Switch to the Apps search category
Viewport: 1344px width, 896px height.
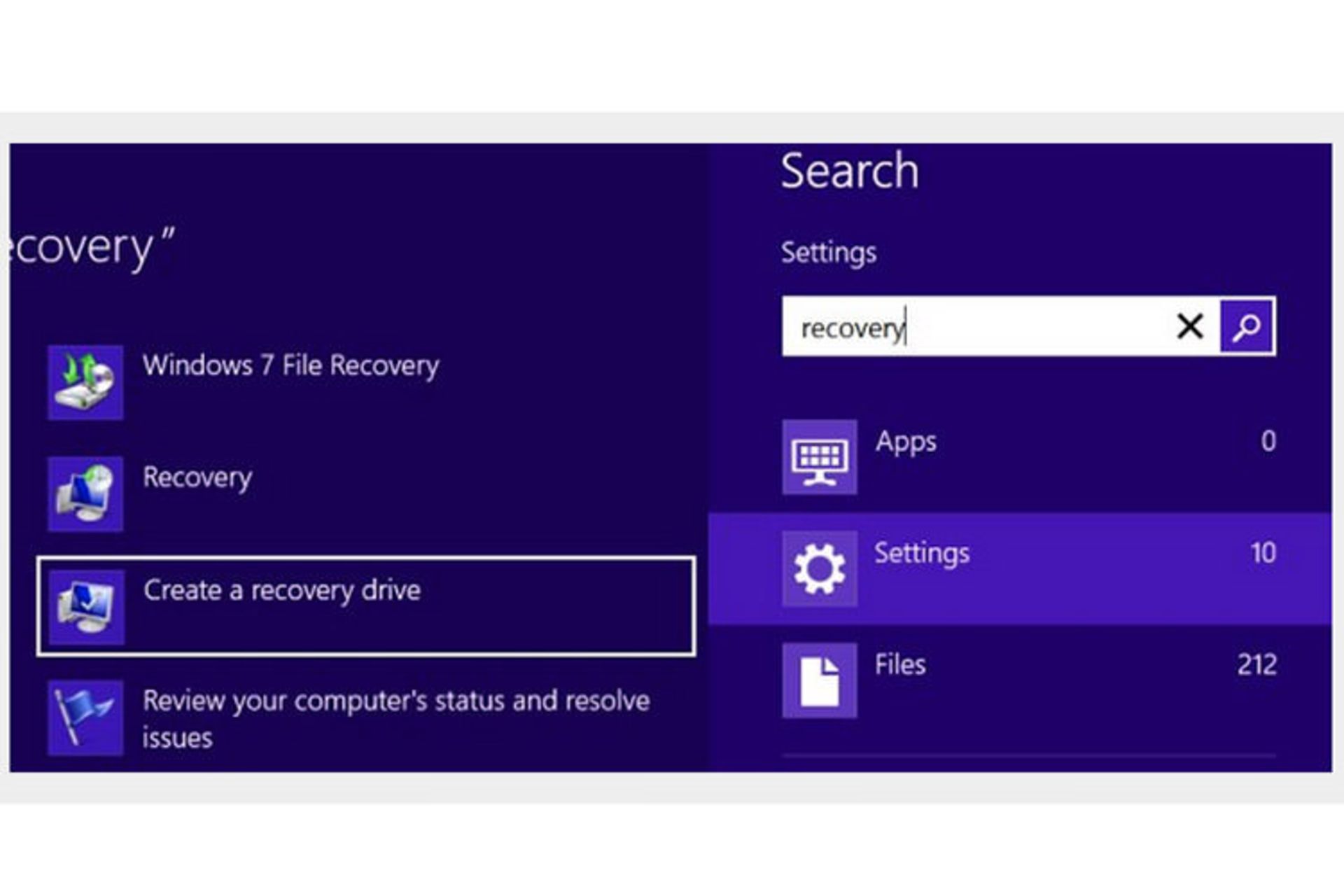click(x=906, y=441)
